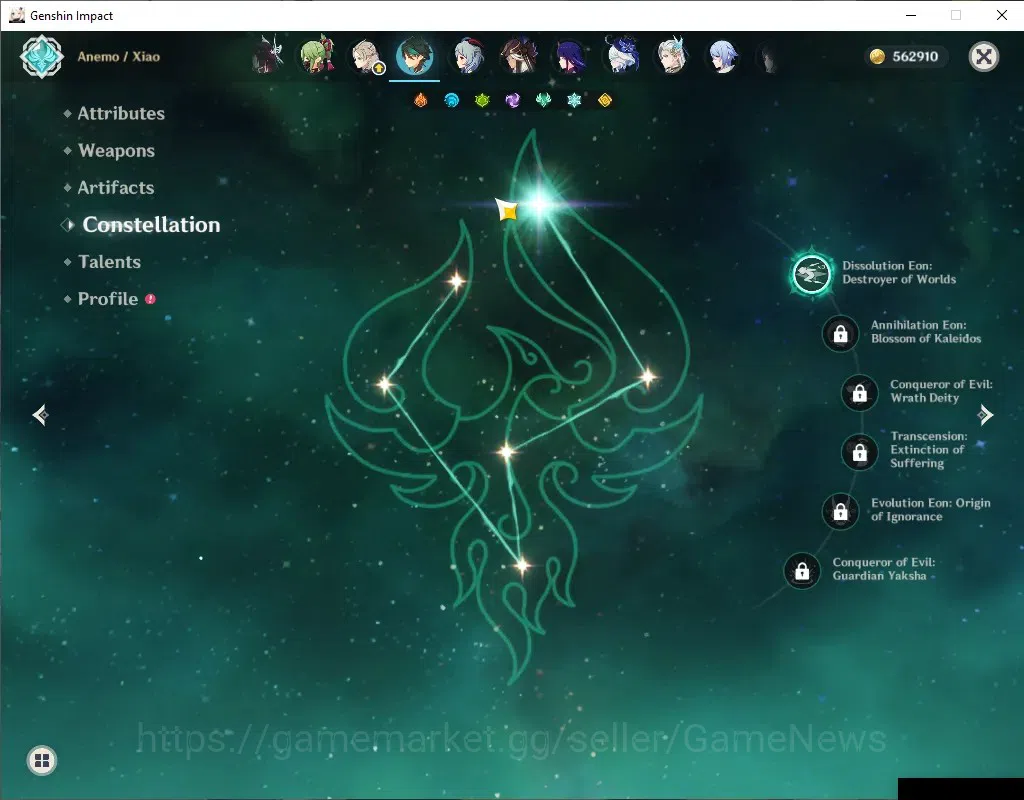1024x800 pixels.
Task: Open the locked Evolution Eon: Origin of Ignorance node
Action: coord(840,511)
